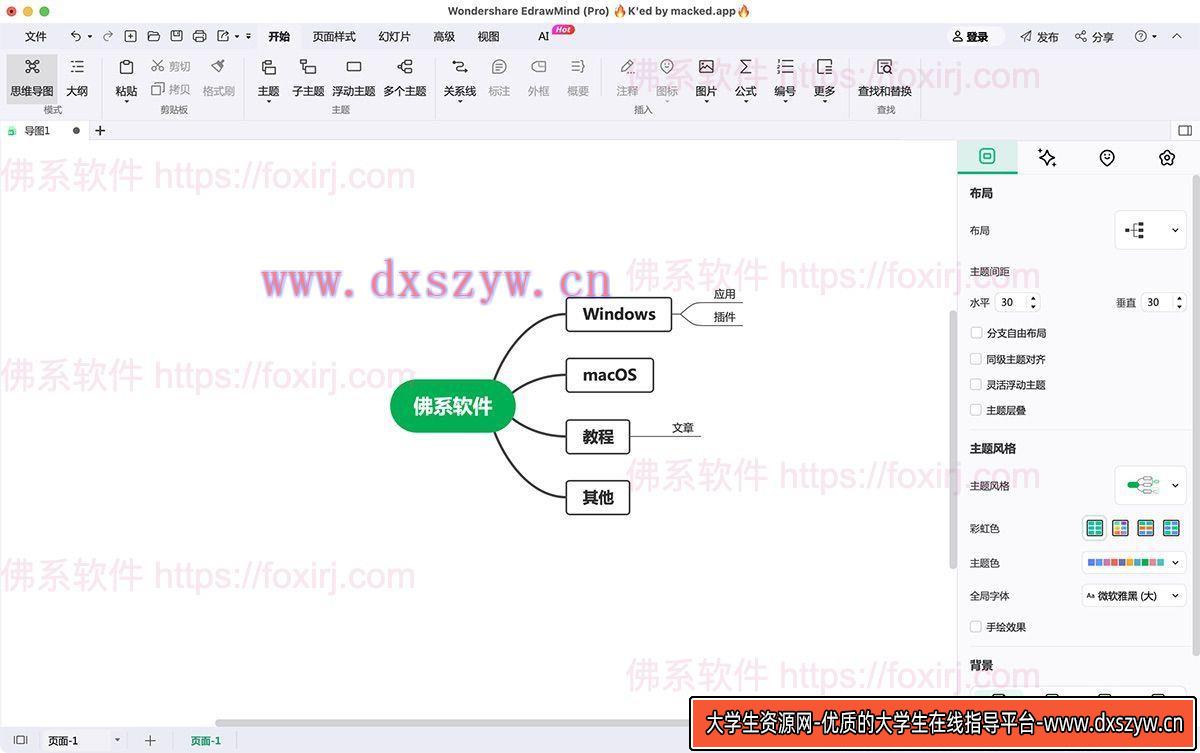Screen dimensions: 1200x753
Task: Insert a 子主题 subtopic
Action: point(308,77)
